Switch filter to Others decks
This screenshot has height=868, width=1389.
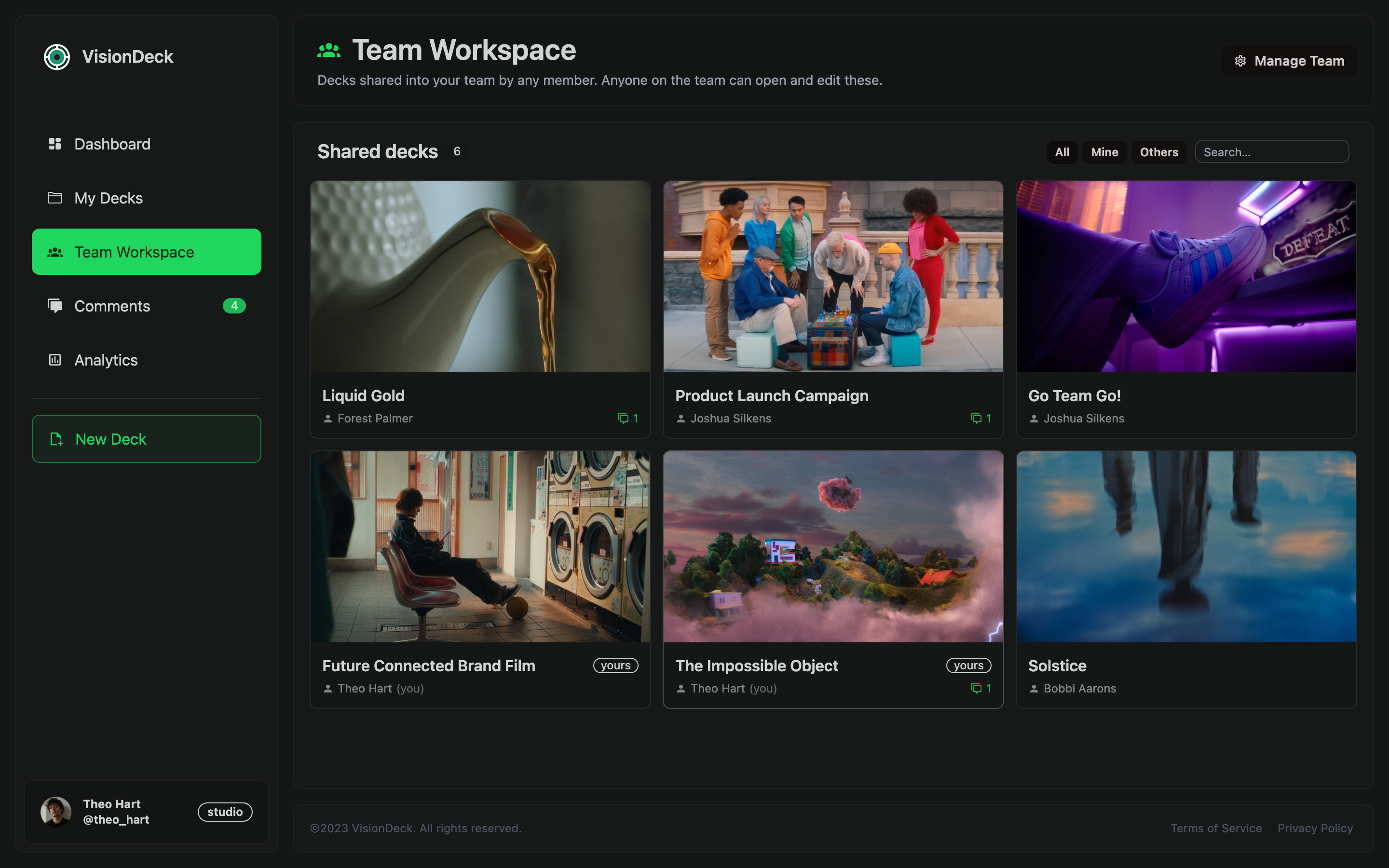pyautogui.click(x=1159, y=152)
